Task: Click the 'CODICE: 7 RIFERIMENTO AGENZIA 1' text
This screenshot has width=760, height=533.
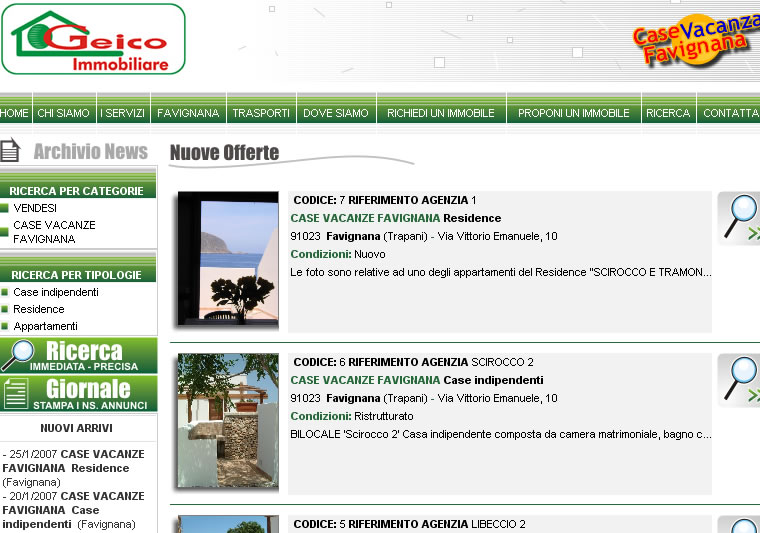Action: [385, 200]
